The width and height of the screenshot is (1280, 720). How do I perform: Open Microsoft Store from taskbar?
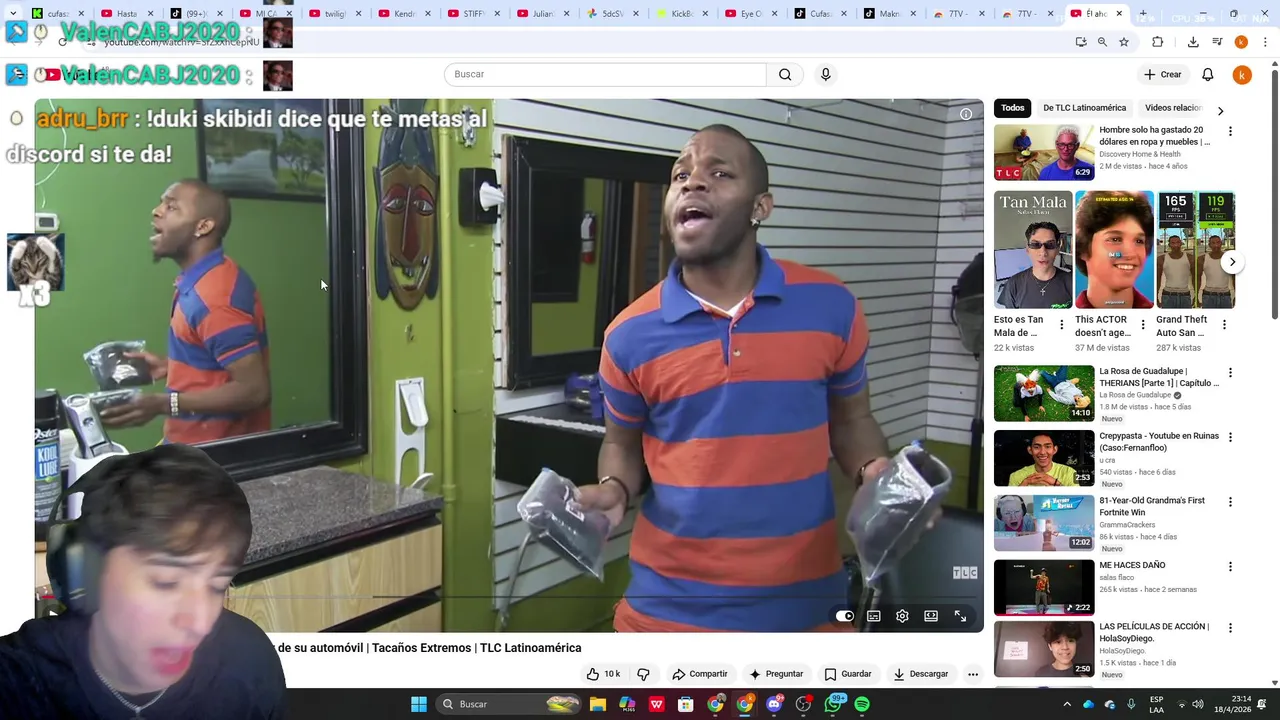pos(686,704)
